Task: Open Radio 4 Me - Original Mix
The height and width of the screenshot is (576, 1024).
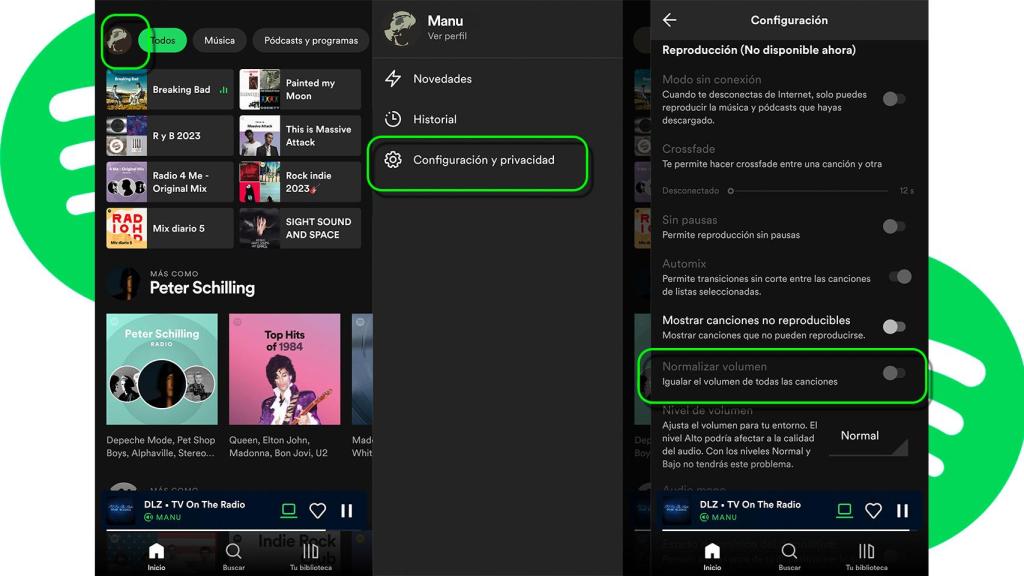Action: (170, 182)
